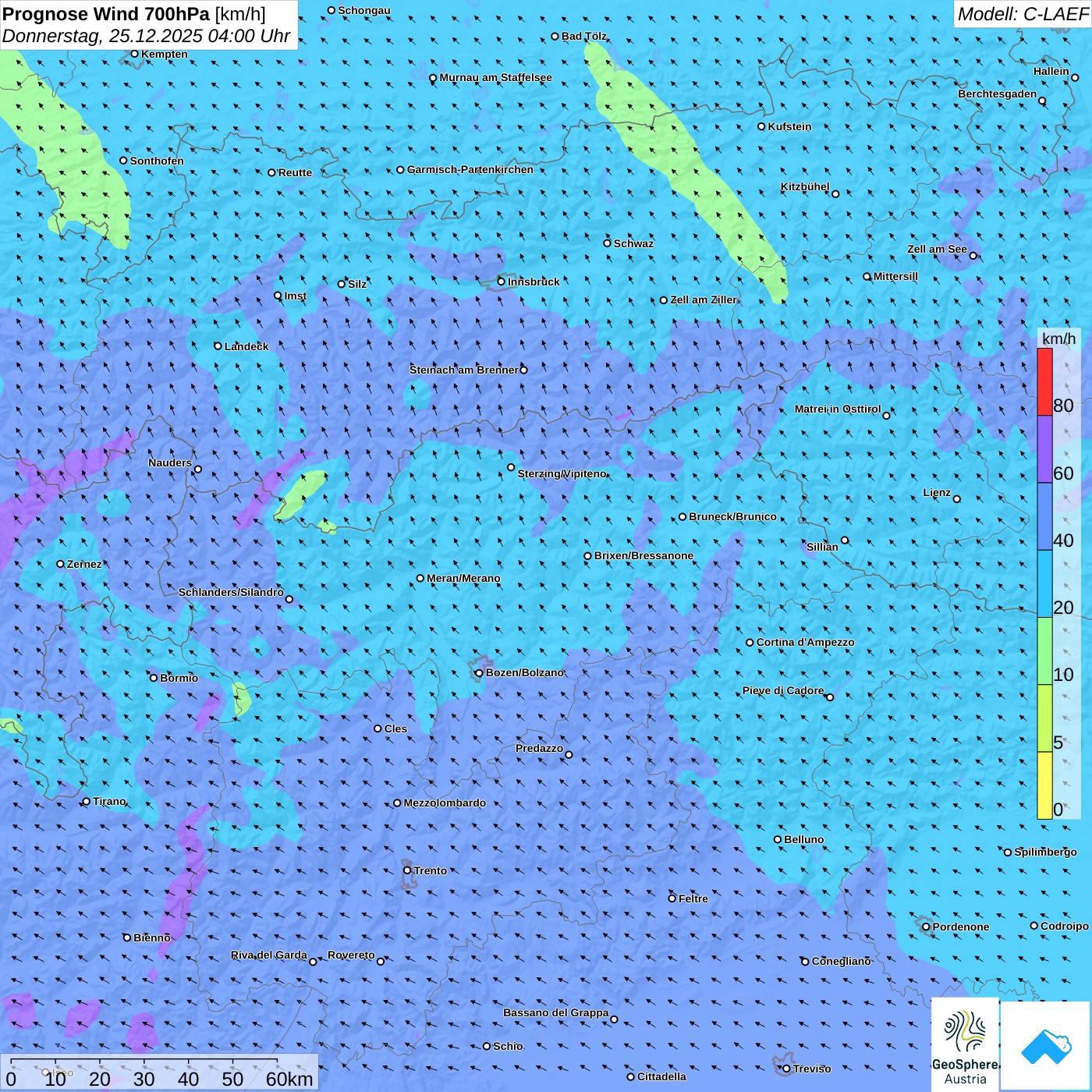Click the Lienz city label

937,492
